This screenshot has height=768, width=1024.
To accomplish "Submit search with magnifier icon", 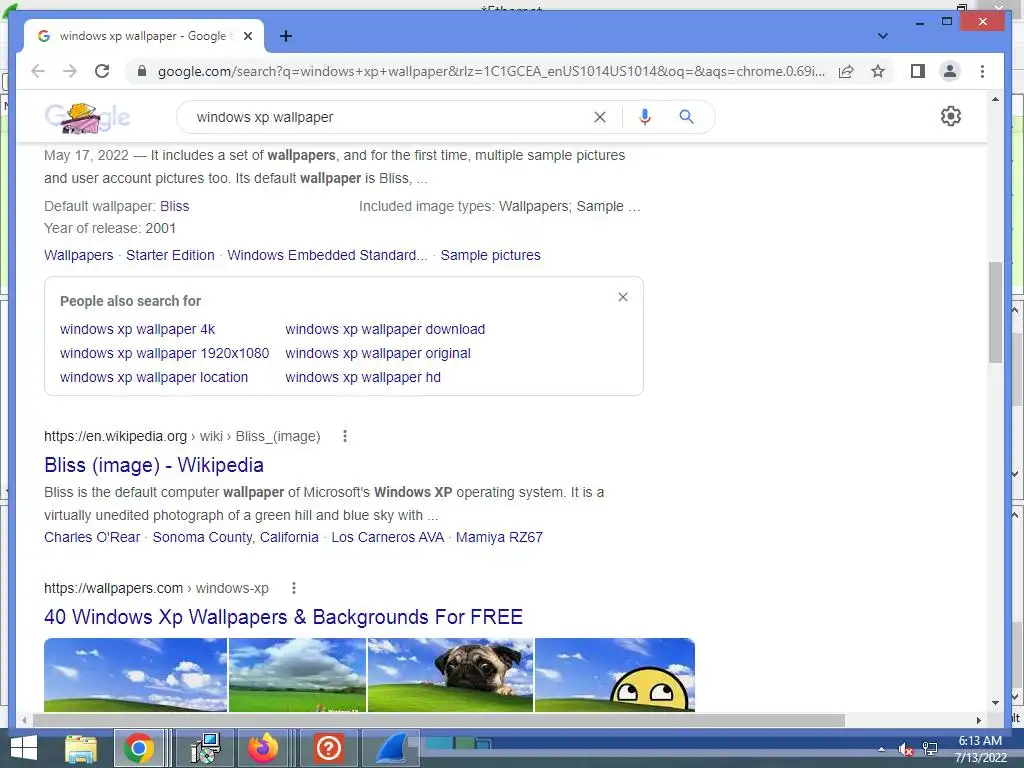I will pos(686,117).
